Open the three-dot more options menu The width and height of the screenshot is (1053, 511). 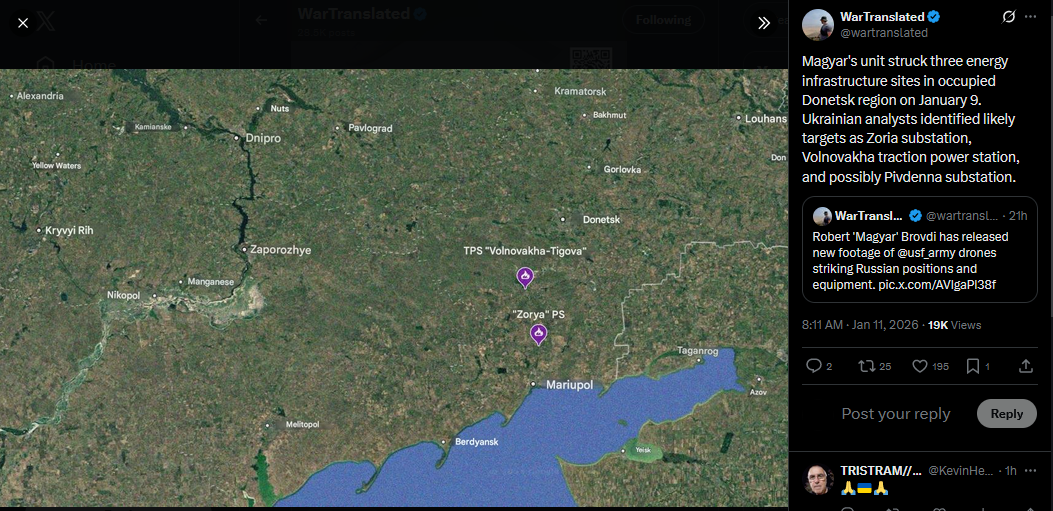coord(1031,17)
